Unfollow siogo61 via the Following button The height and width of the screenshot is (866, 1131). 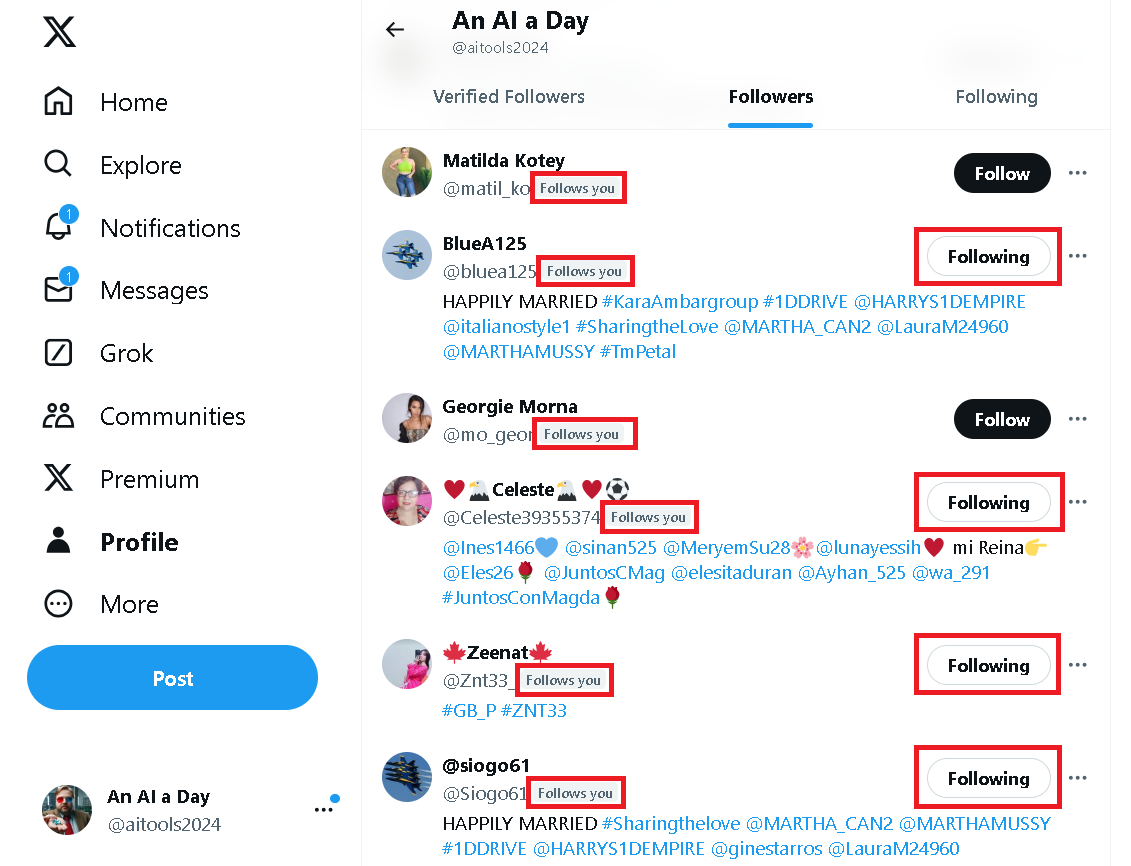point(987,778)
